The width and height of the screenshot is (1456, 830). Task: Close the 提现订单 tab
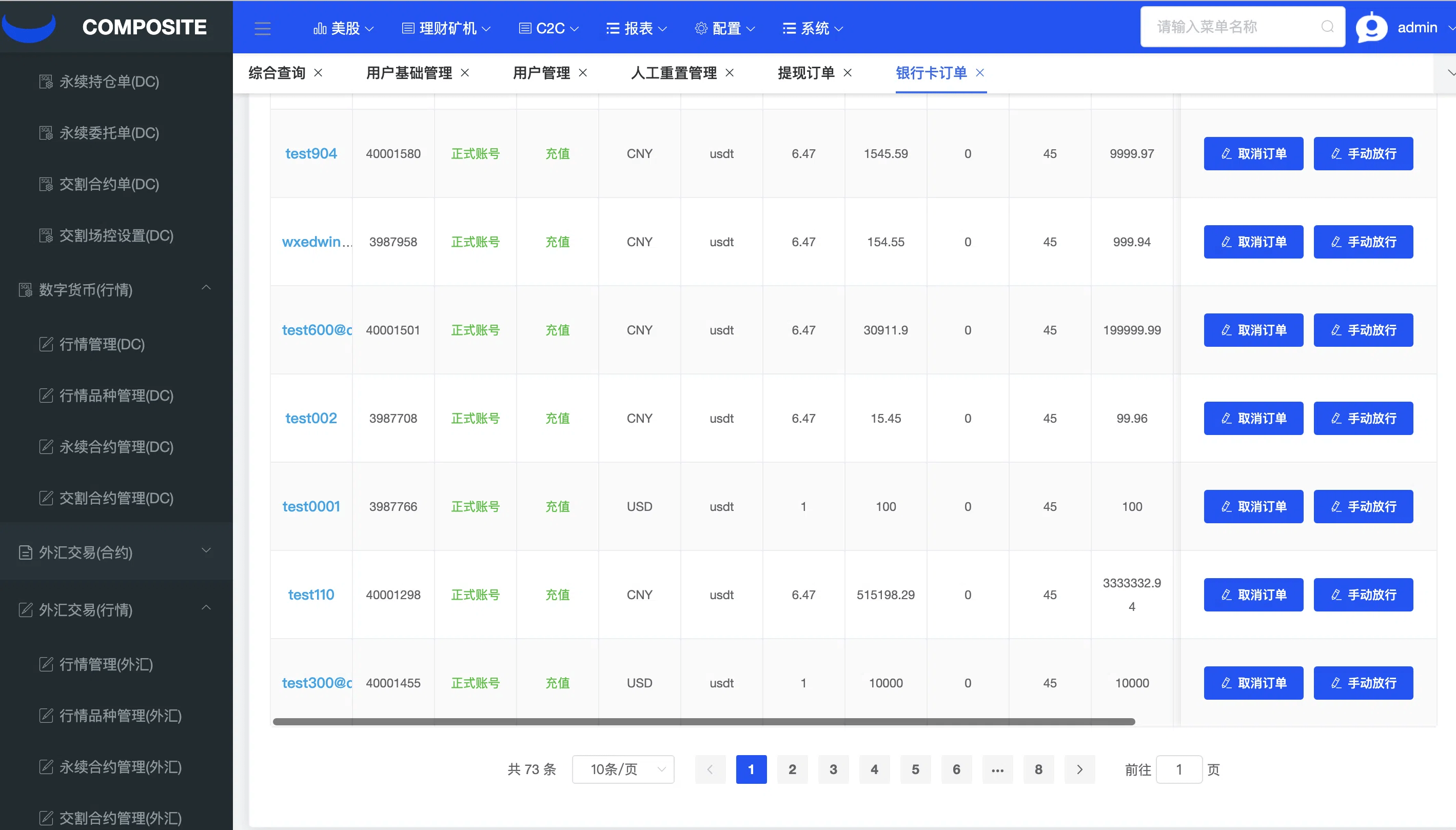coord(848,72)
